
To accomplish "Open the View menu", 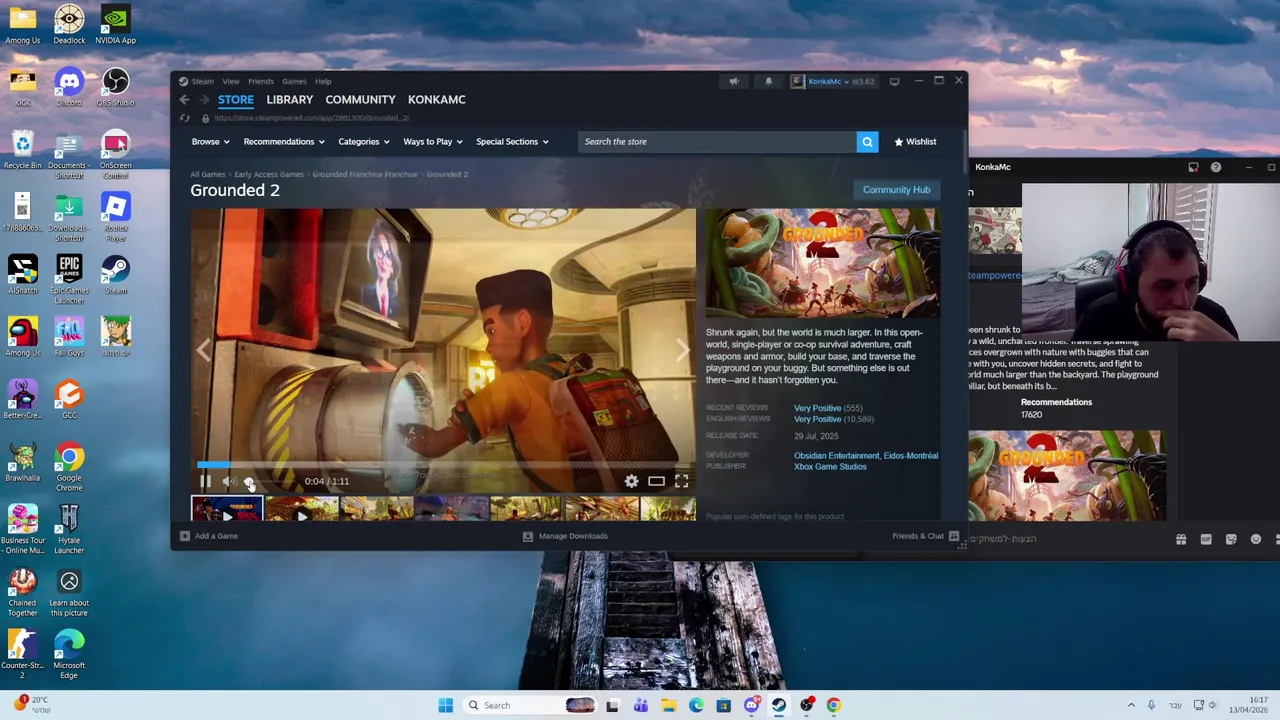I will pyautogui.click(x=231, y=81).
